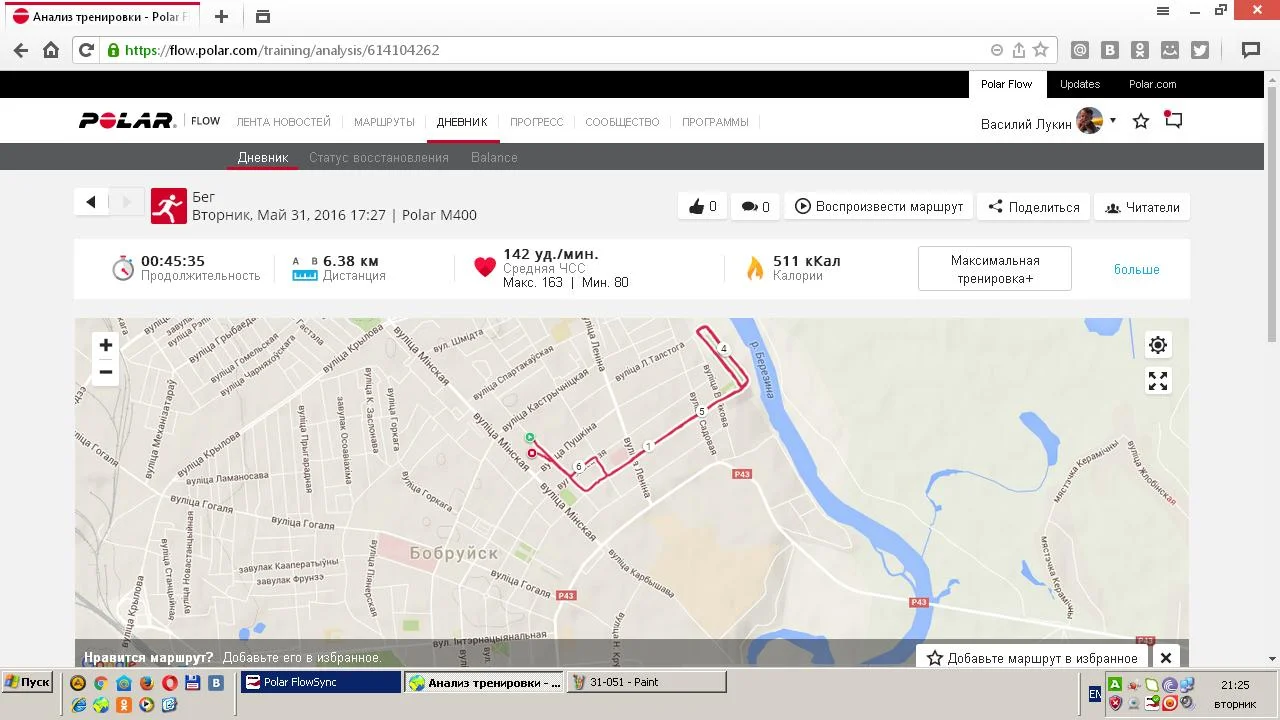Open the Прогресс menu item
1280x720 pixels.
[537, 122]
